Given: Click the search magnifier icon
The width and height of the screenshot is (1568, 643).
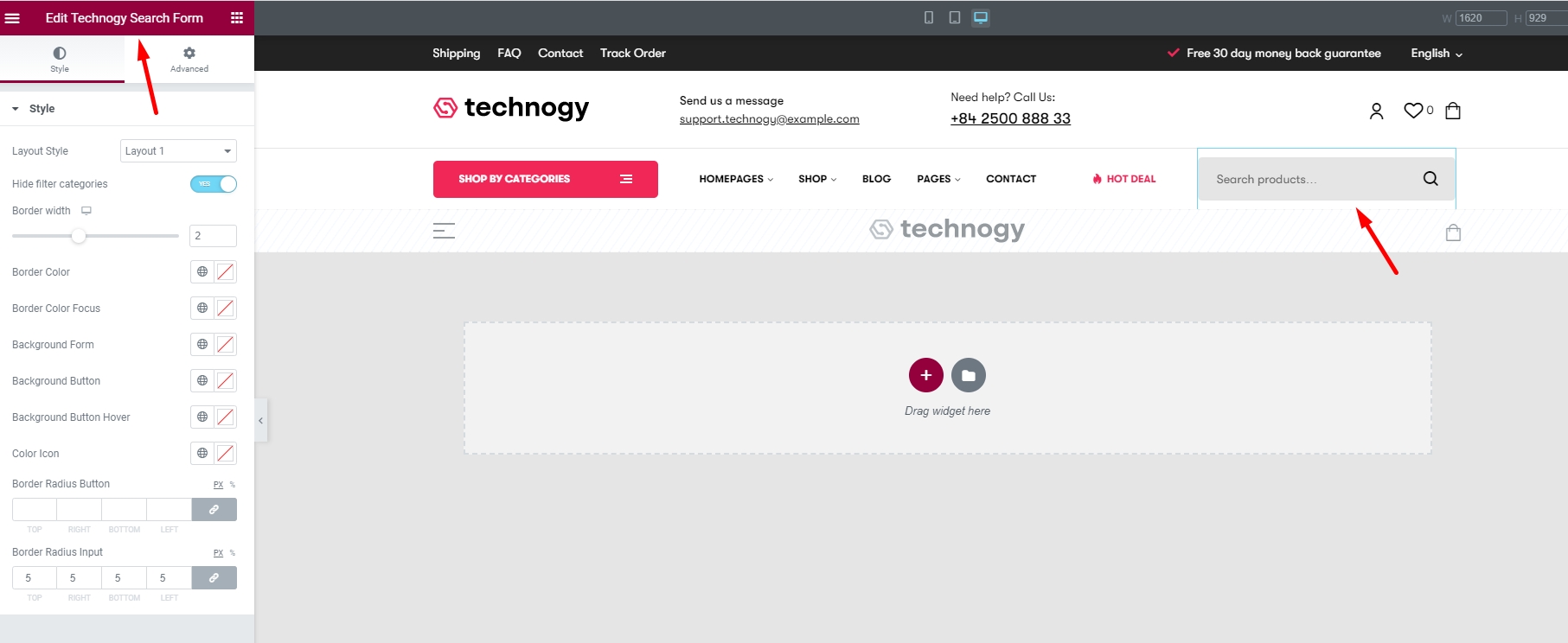Looking at the screenshot, I should click(x=1430, y=179).
